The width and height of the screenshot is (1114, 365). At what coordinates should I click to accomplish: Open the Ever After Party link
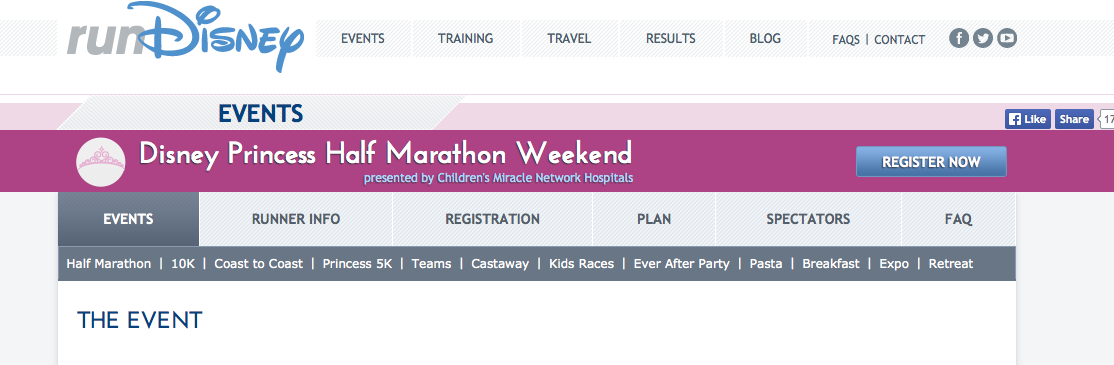[x=681, y=263]
